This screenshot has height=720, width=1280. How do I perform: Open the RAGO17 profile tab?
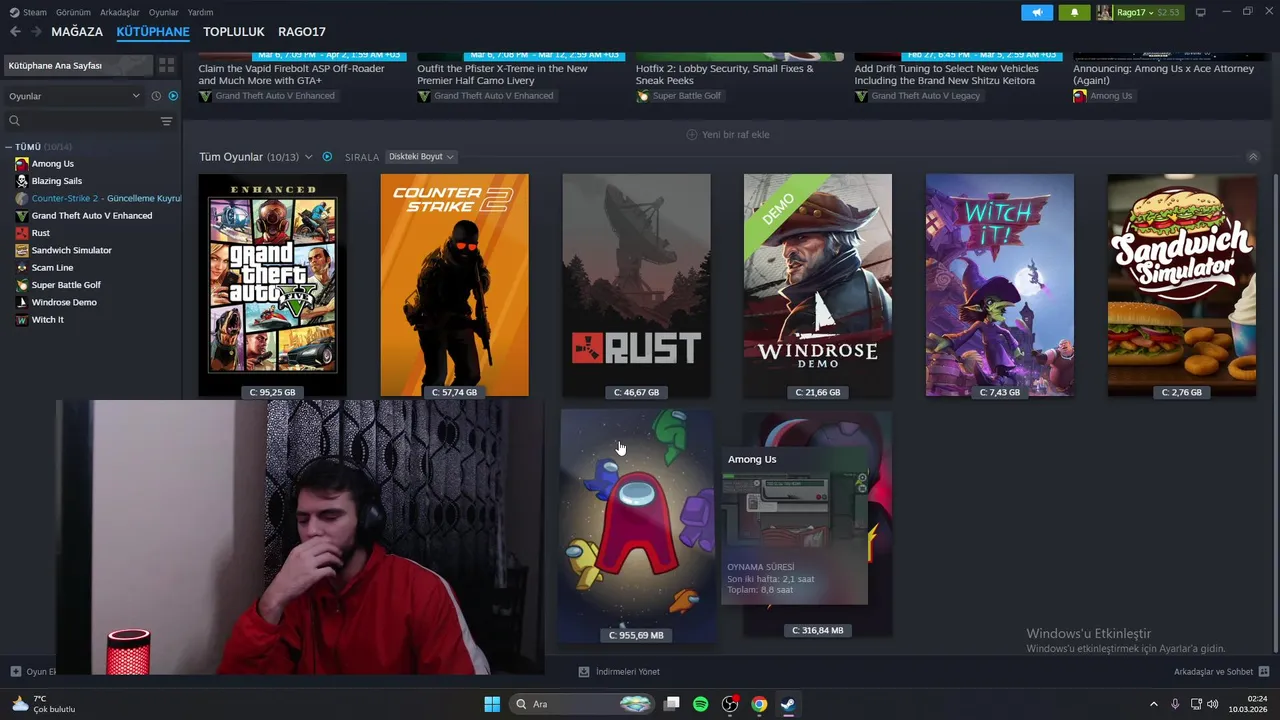click(x=302, y=32)
